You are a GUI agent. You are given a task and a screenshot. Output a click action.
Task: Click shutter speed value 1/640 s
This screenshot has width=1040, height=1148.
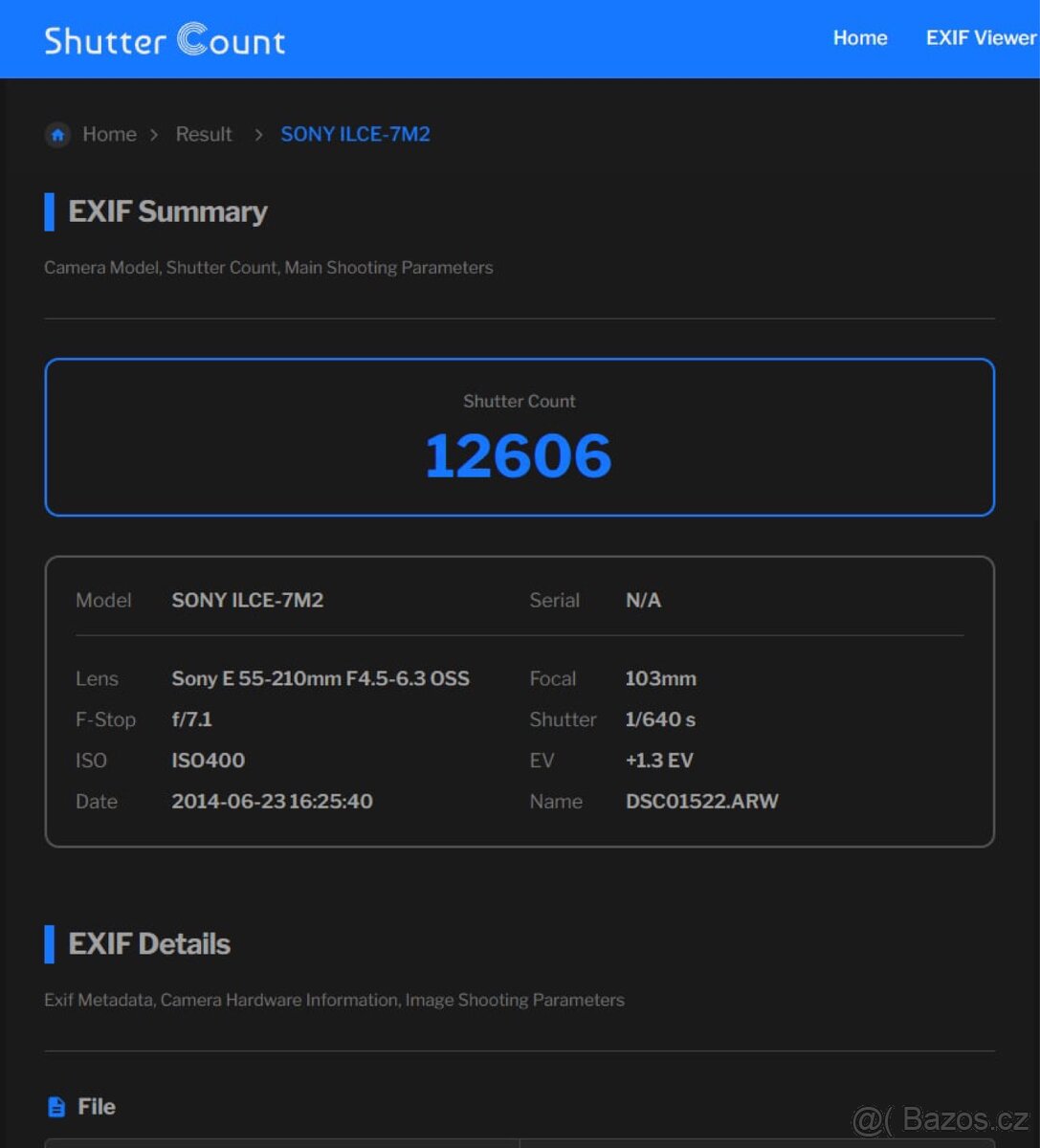tap(660, 719)
